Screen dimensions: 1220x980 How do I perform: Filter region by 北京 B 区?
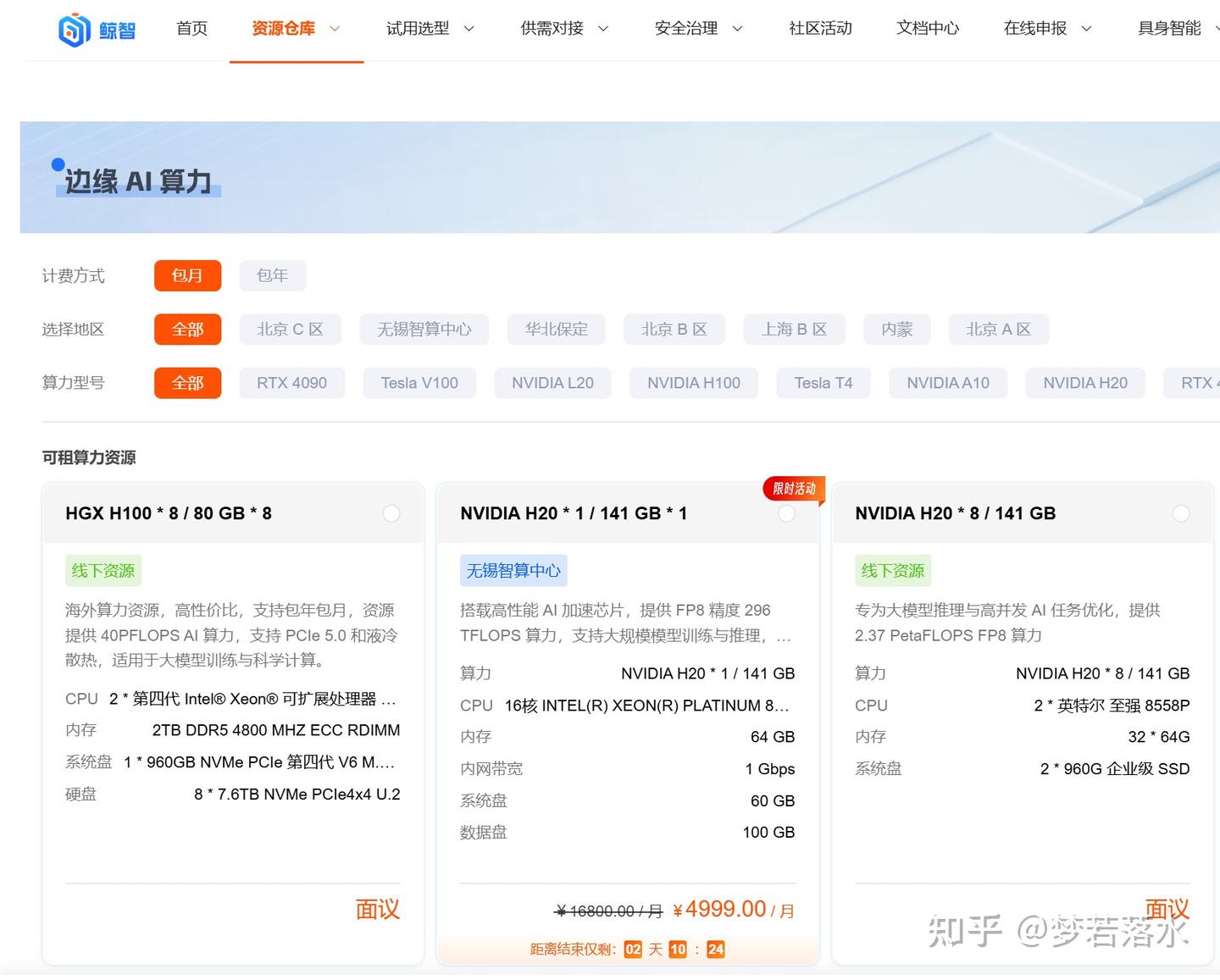pyautogui.click(x=674, y=329)
